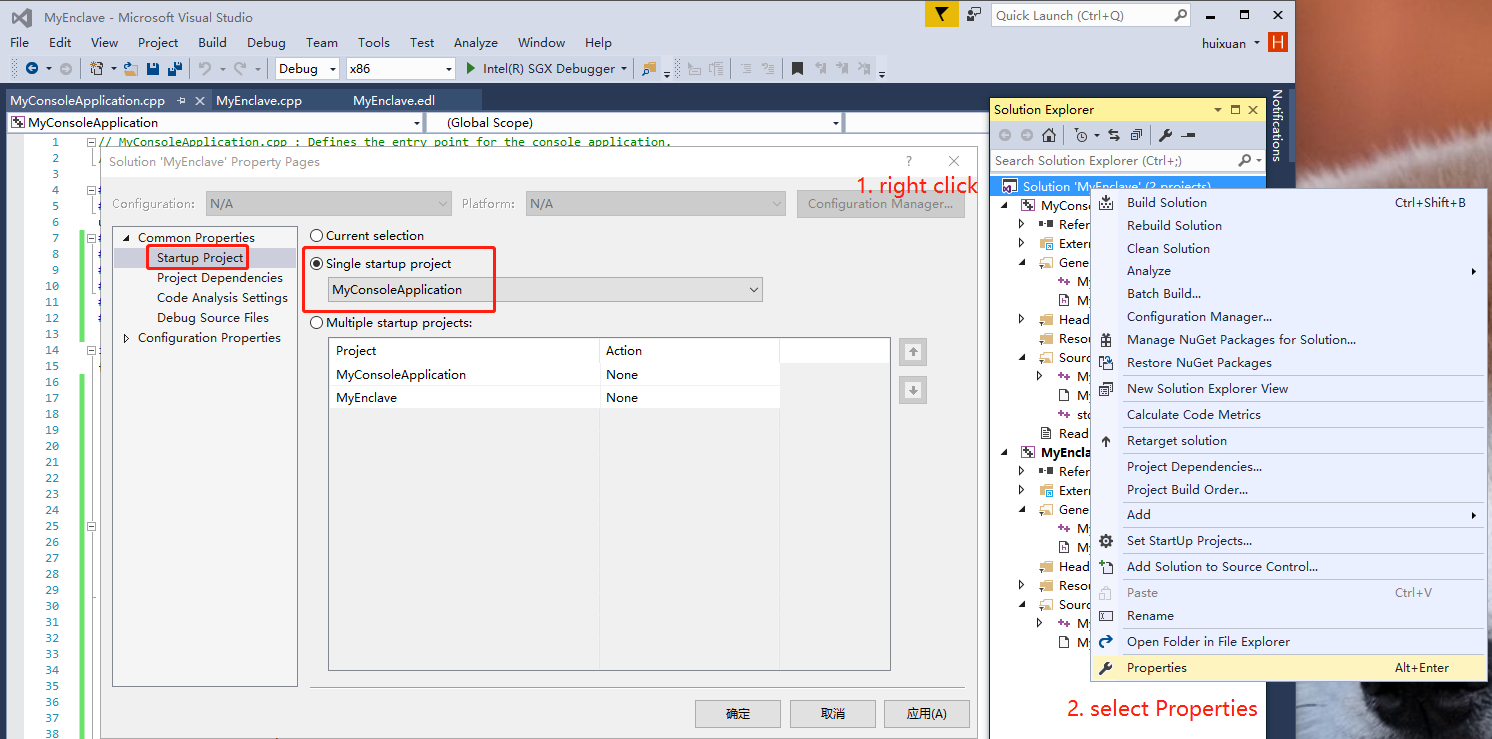This screenshot has width=1492, height=739.
Task: Sync Solution Explorer with active document
Action: pyautogui.click(x=1114, y=135)
